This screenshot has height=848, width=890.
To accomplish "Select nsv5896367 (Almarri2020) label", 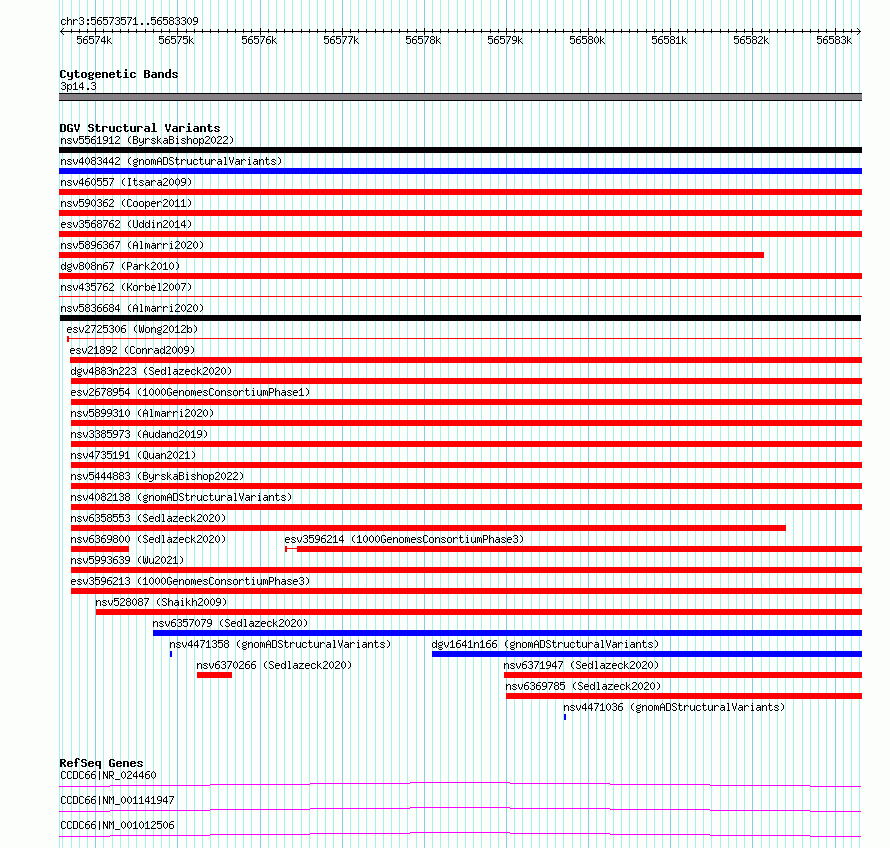I will (132, 245).
